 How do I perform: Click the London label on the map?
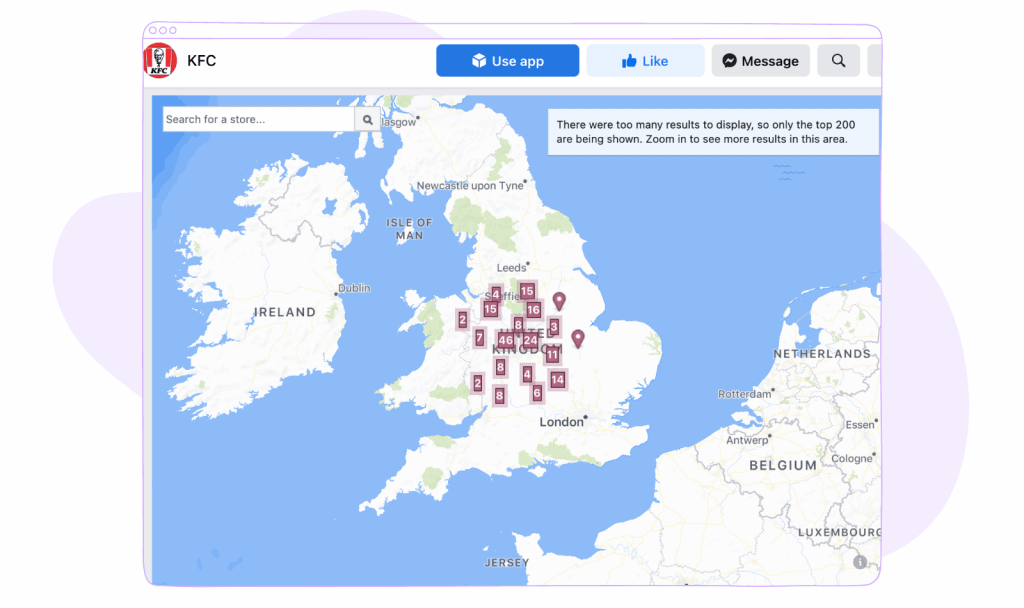[x=561, y=422]
